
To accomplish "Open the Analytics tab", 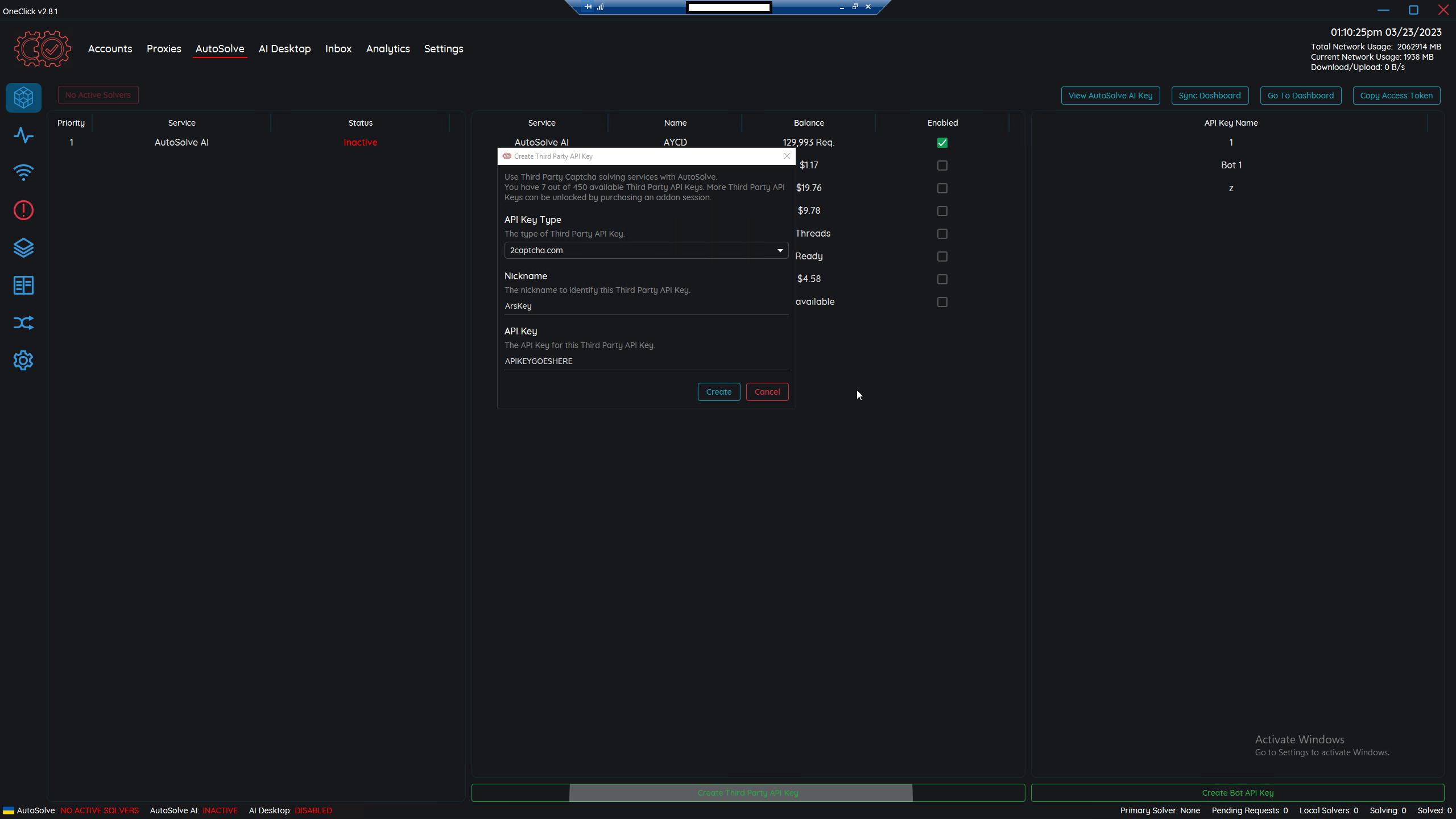I will click(388, 49).
